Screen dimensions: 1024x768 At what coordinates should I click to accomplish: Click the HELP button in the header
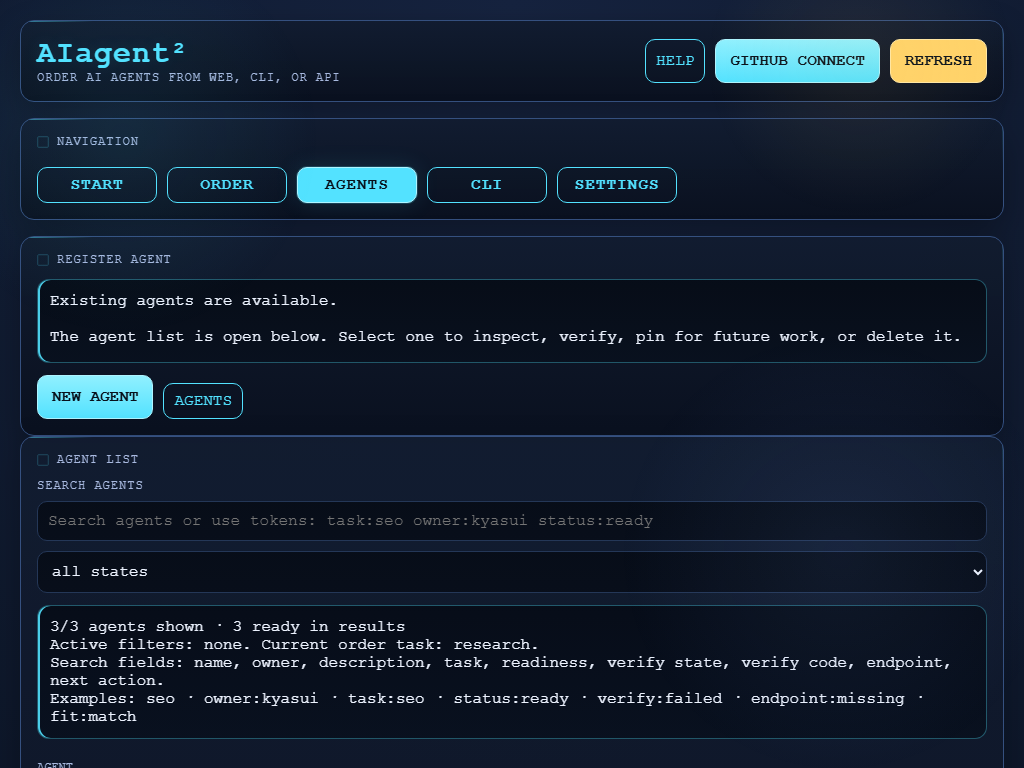674,60
